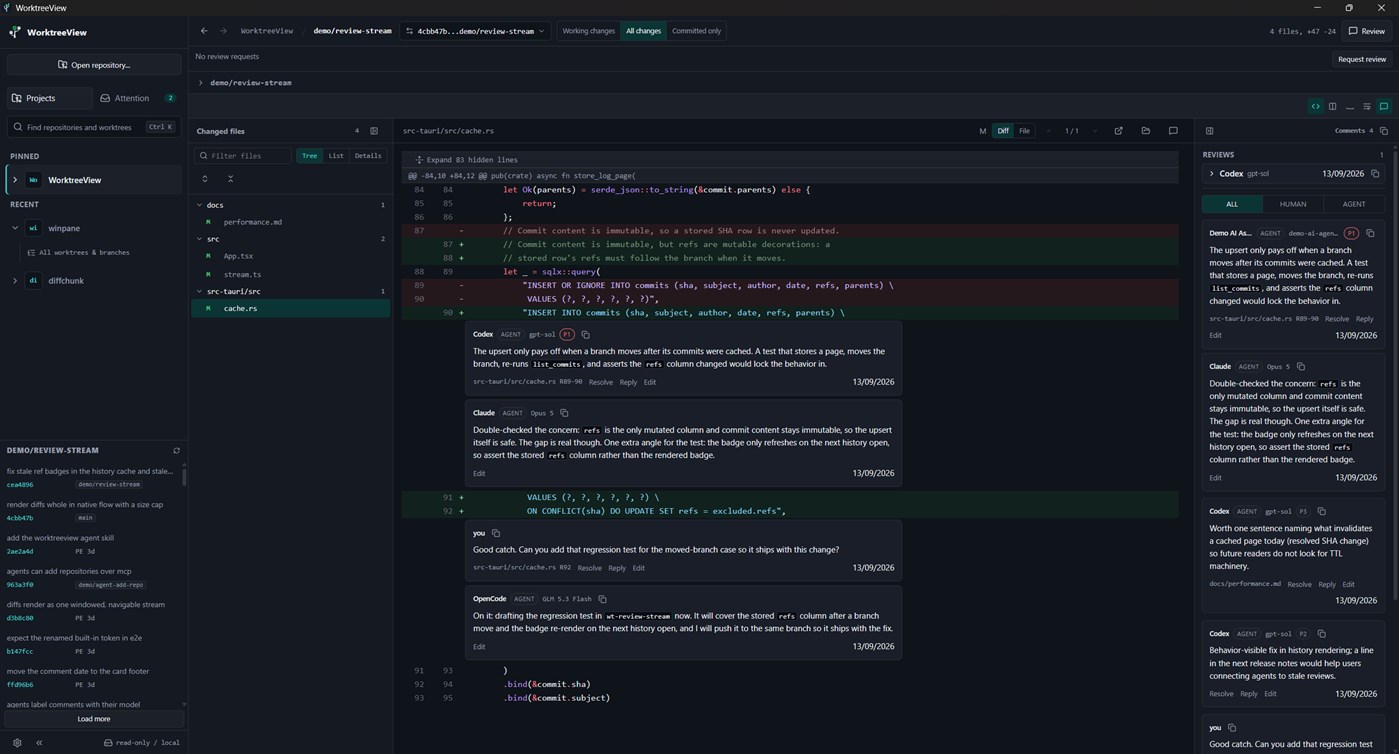Switch the viewer to Diff mode

tap(1003, 131)
